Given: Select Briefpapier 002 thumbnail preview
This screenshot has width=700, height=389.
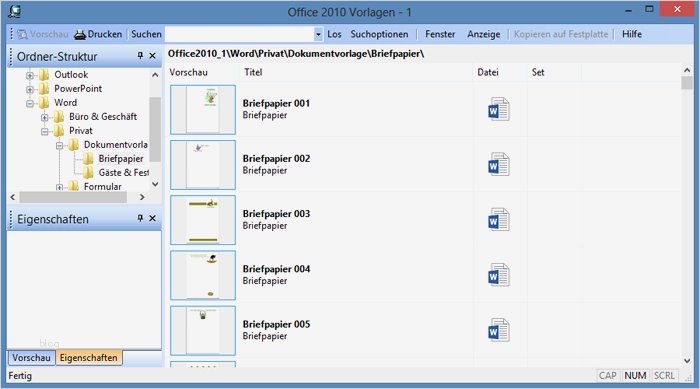Looking at the screenshot, I should tap(203, 165).
